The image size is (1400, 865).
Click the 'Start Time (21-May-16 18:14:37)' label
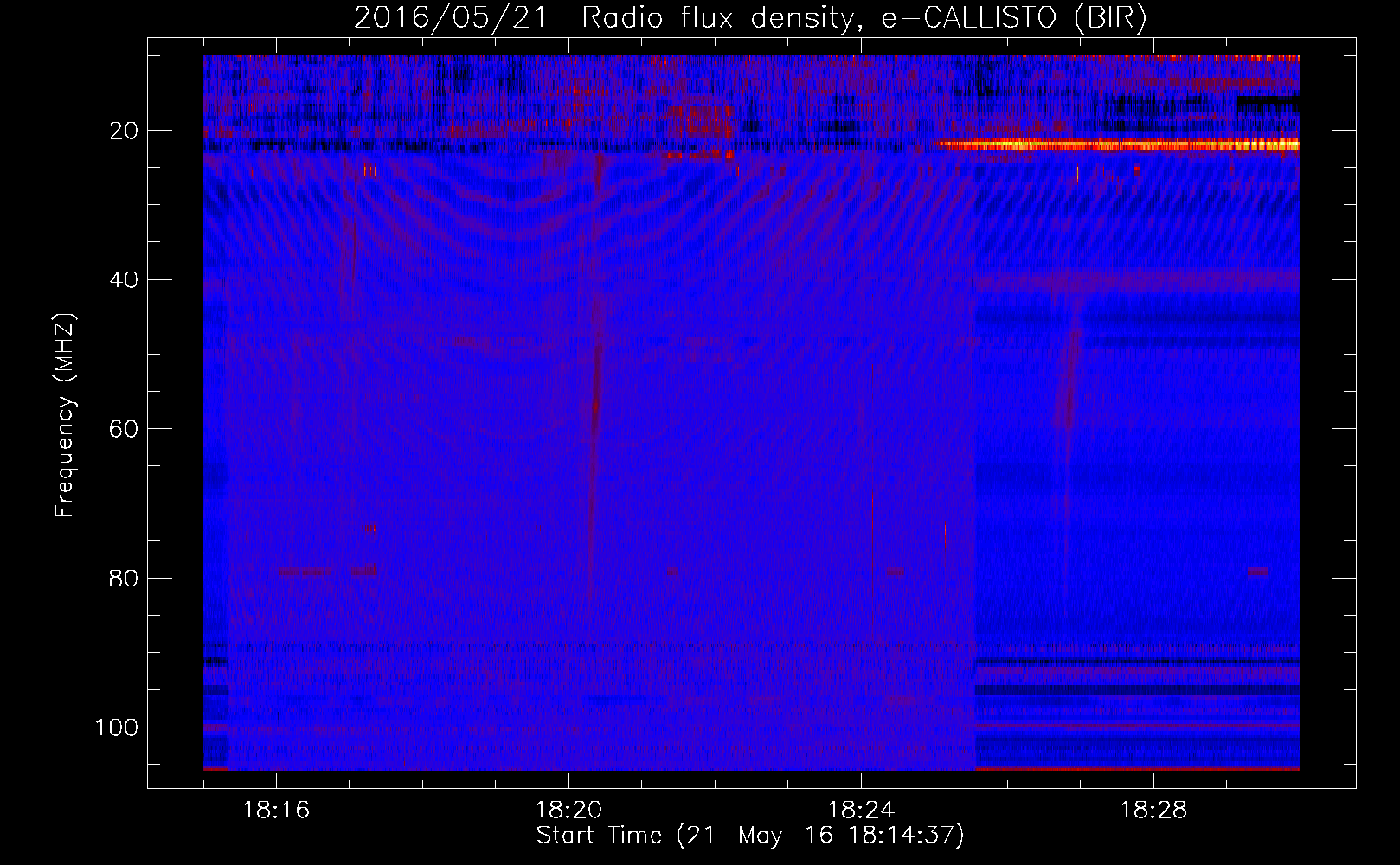point(750,836)
